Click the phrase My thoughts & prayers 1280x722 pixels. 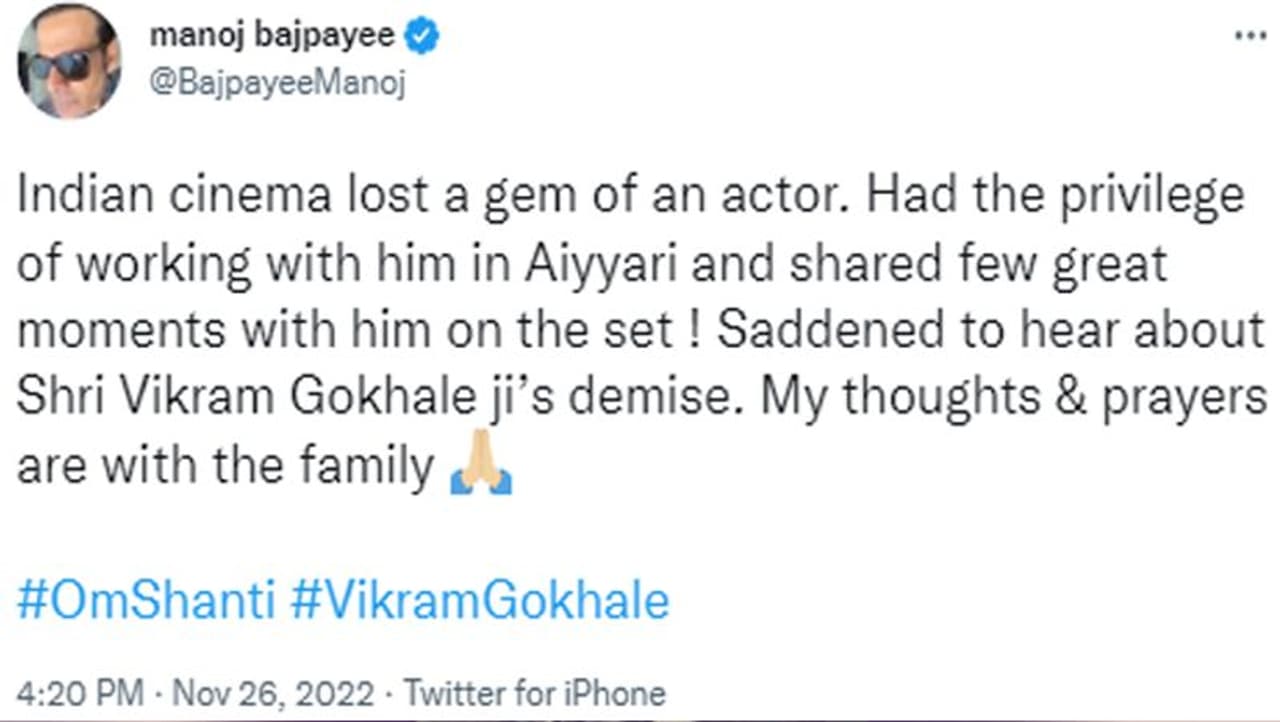(1014, 399)
